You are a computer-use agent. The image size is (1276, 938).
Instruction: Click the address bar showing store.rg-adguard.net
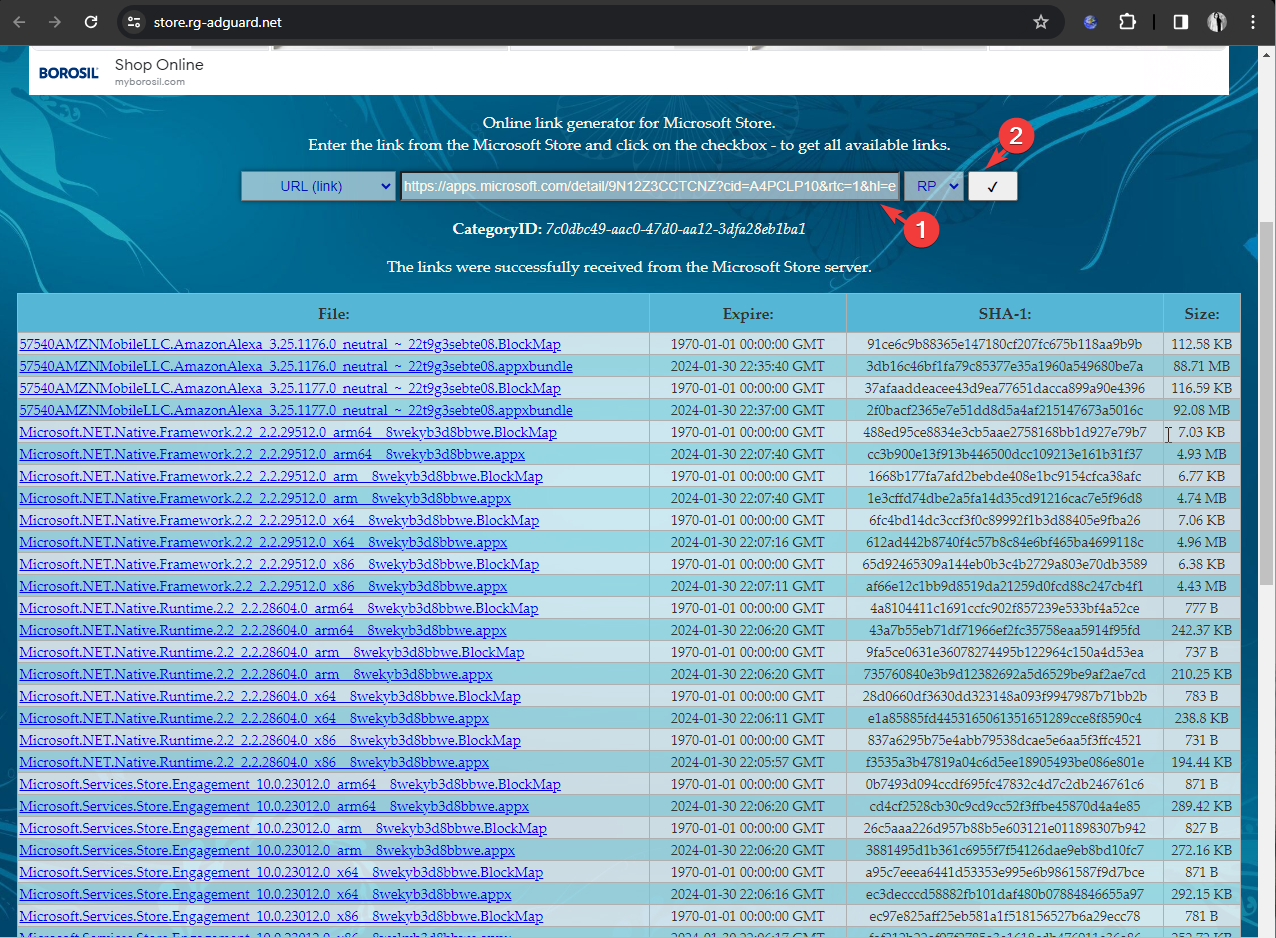[x=590, y=22]
